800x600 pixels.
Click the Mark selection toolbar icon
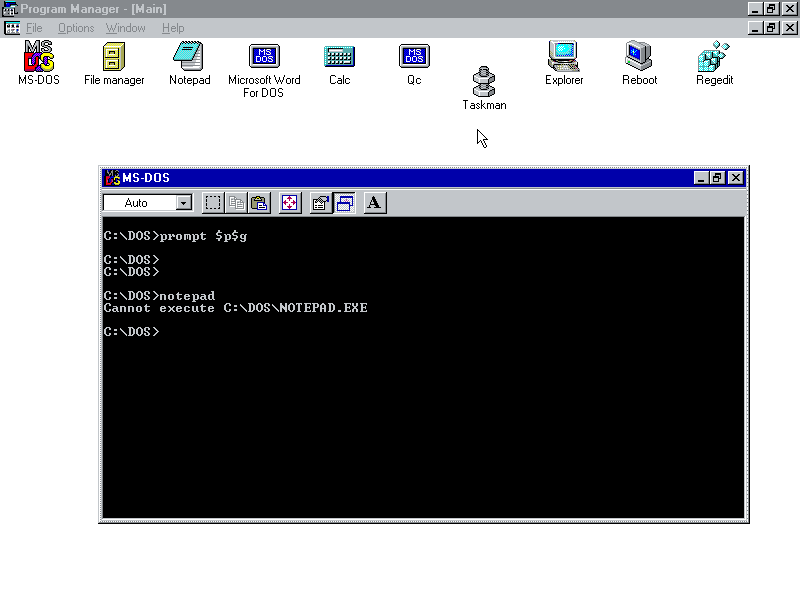(x=213, y=203)
